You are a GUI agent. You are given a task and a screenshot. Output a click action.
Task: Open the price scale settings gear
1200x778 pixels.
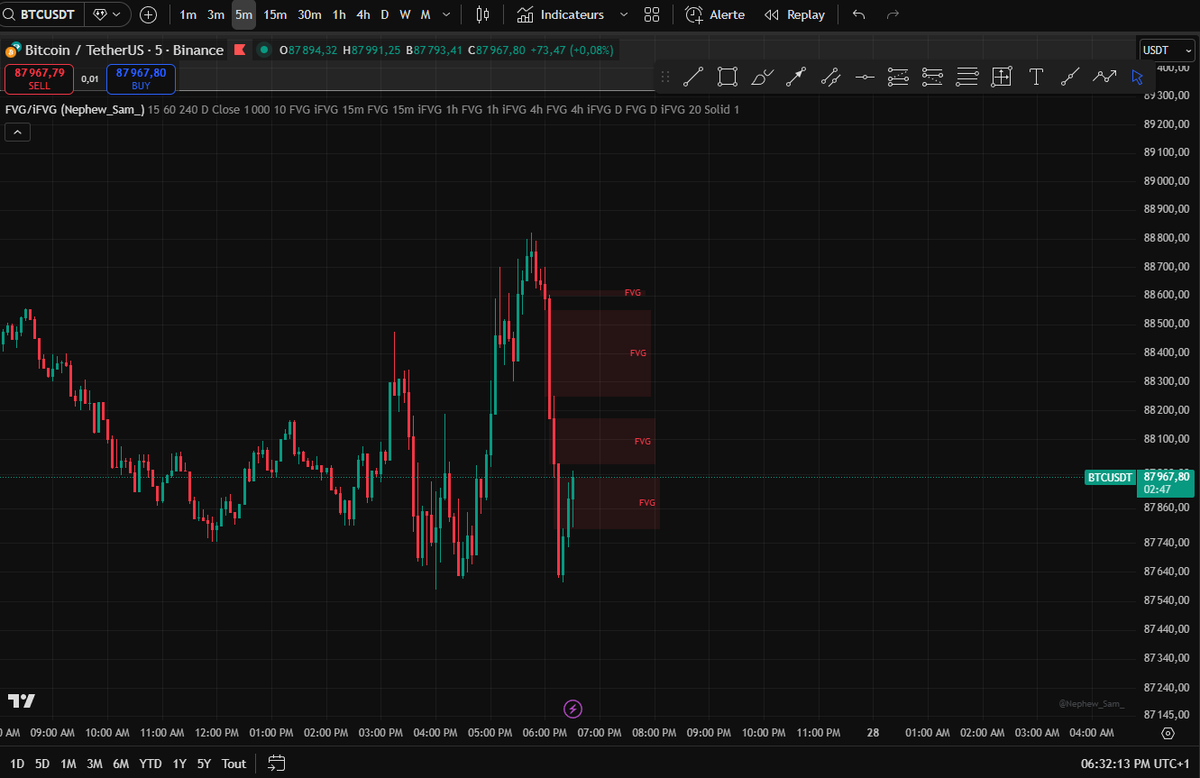tap(1167, 733)
